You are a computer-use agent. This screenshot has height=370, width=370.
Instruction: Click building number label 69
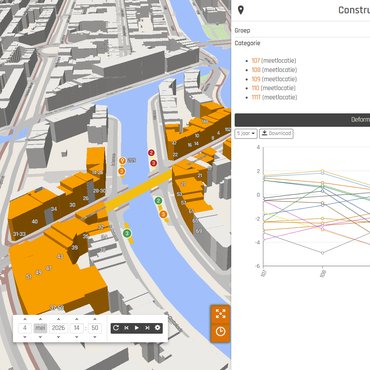tap(199, 231)
